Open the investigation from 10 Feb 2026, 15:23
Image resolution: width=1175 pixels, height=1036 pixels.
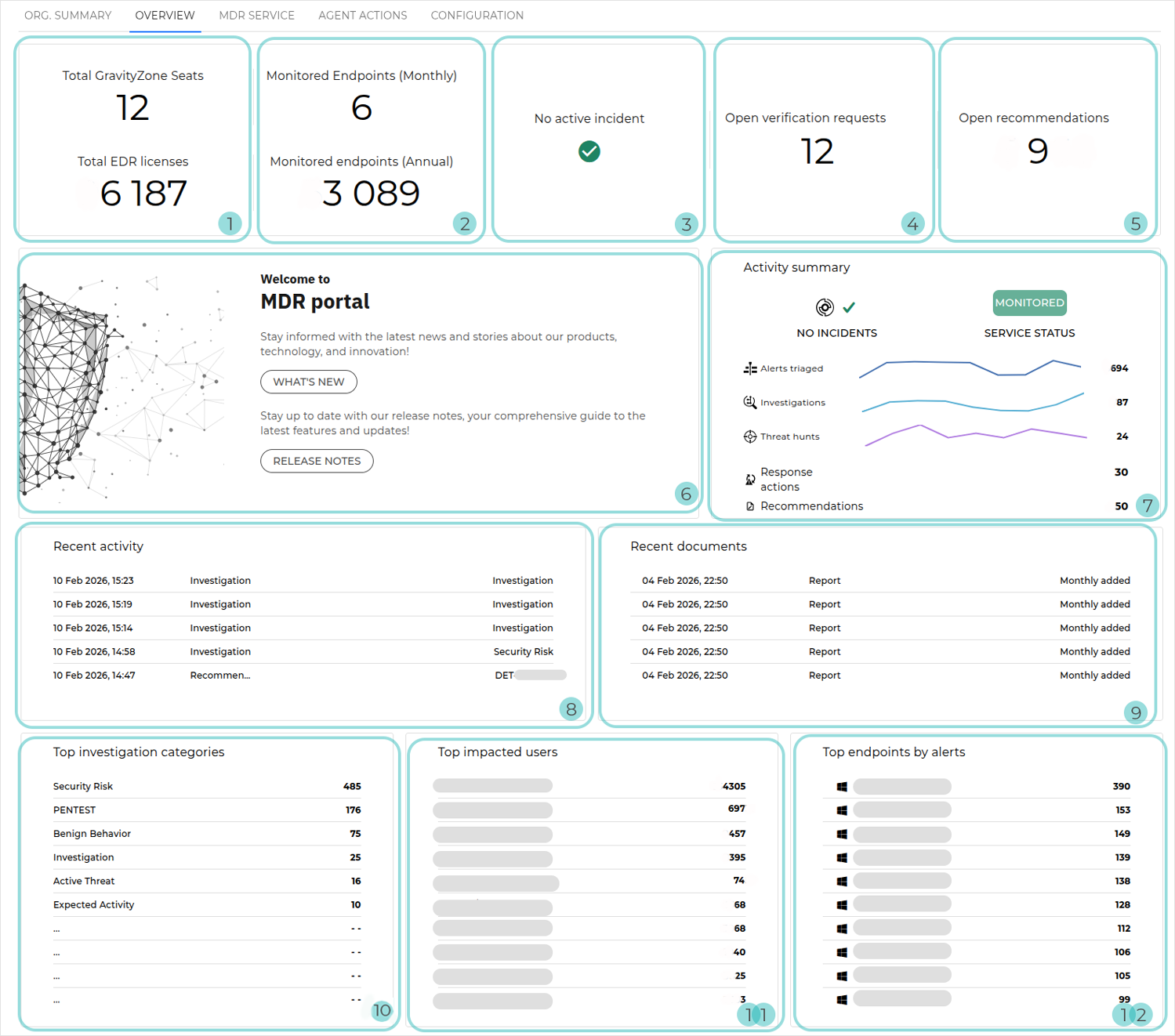[x=219, y=580]
